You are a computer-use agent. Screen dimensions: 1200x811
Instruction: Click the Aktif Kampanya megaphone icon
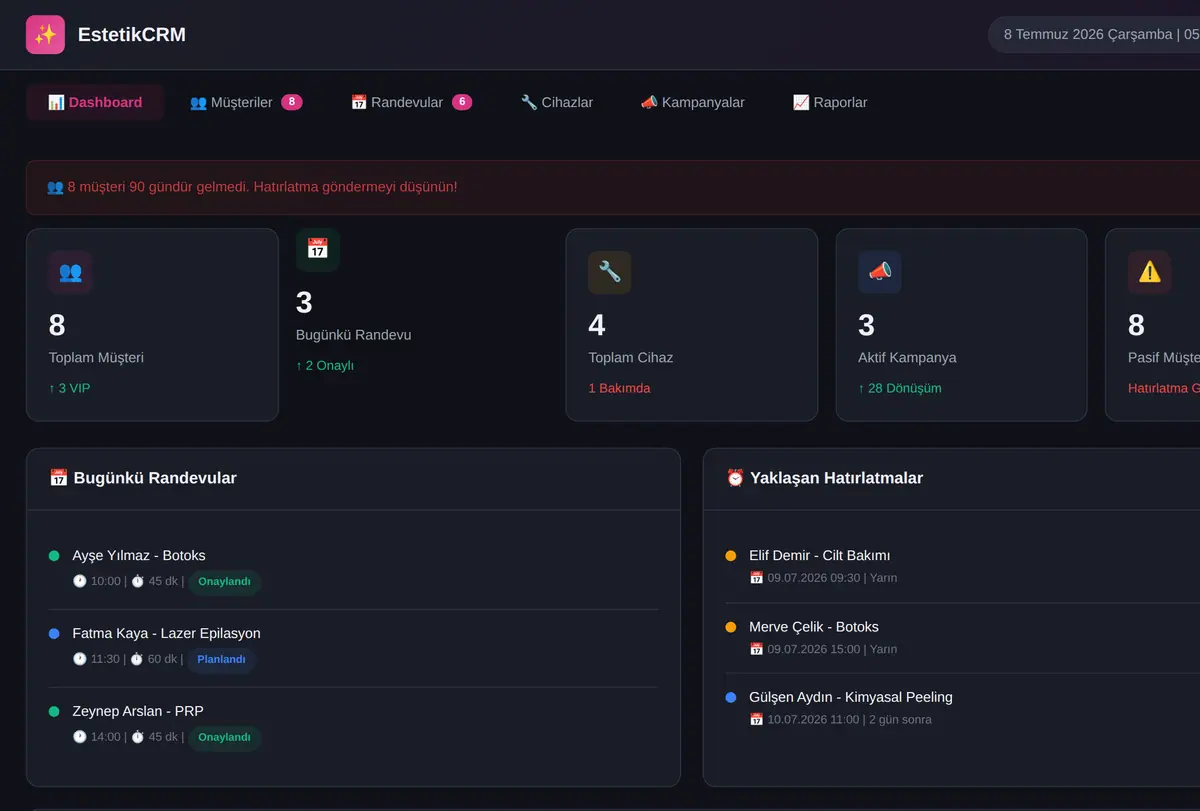(880, 272)
